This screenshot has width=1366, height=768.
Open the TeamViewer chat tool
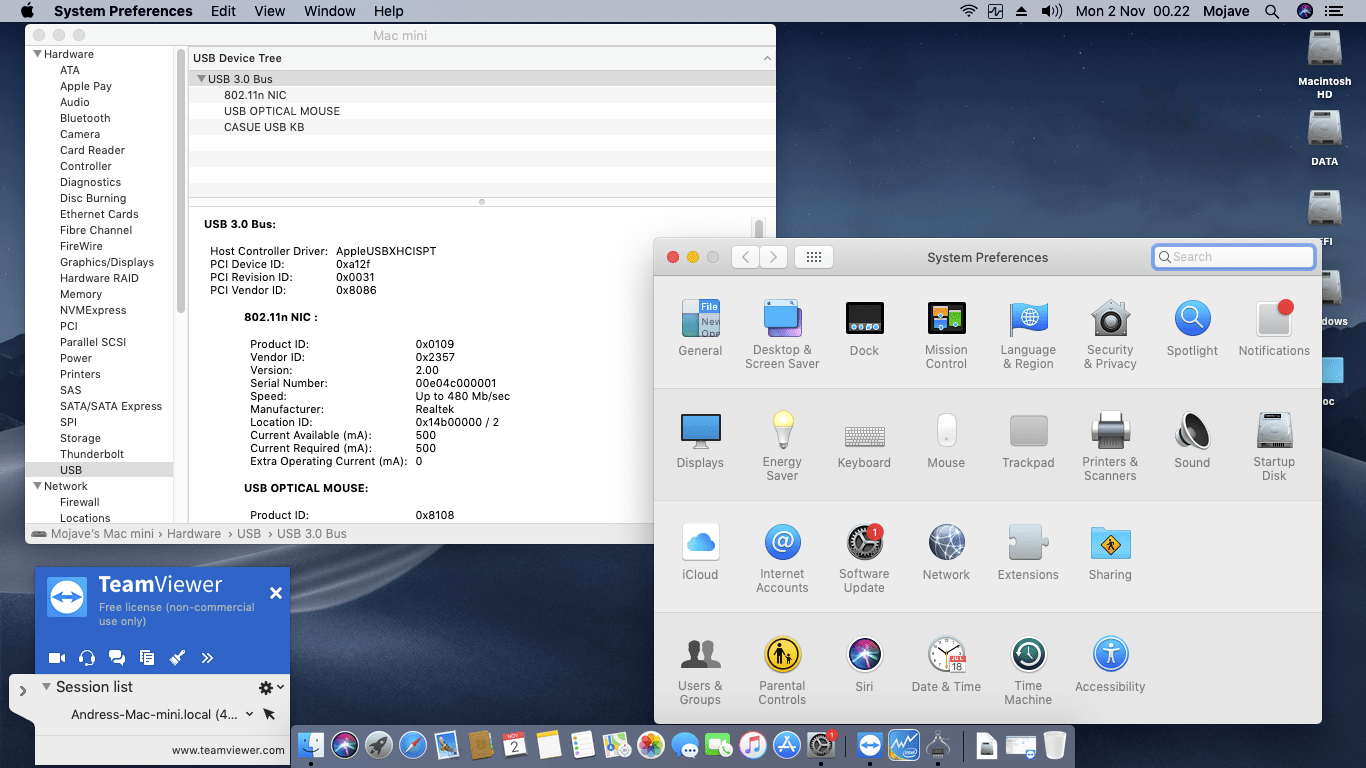pyautogui.click(x=117, y=657)
